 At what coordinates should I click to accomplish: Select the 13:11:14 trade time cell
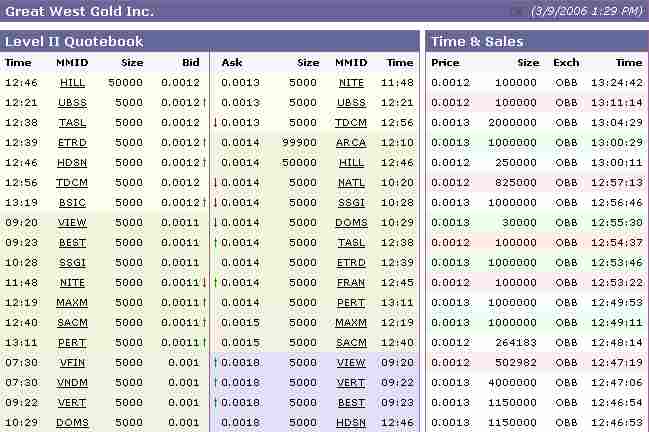point(617,103)
